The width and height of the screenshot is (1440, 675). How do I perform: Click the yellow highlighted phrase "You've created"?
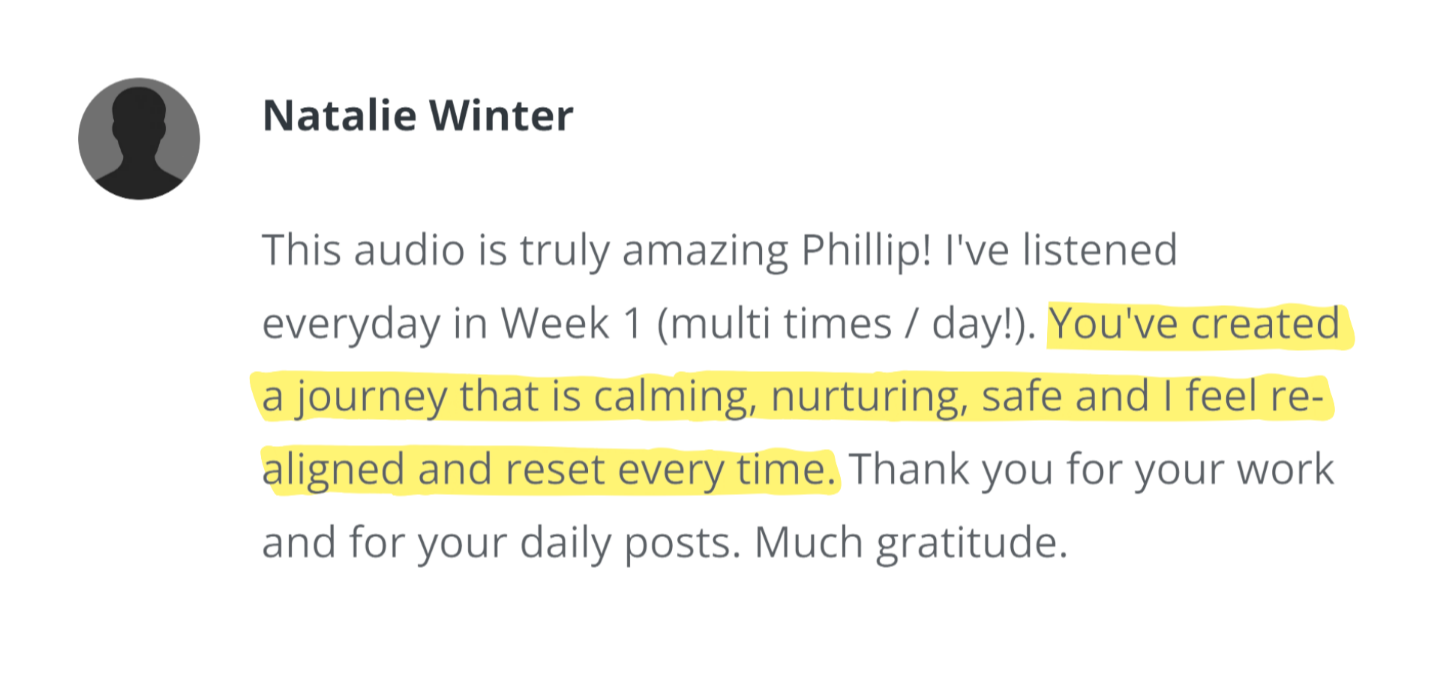1195,324
